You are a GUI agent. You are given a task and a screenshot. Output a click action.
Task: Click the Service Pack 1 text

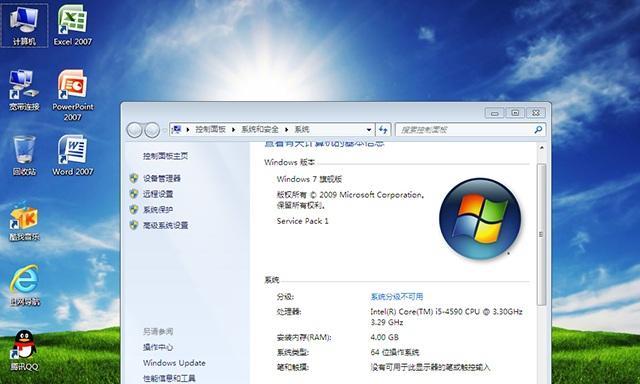point(302,221)
